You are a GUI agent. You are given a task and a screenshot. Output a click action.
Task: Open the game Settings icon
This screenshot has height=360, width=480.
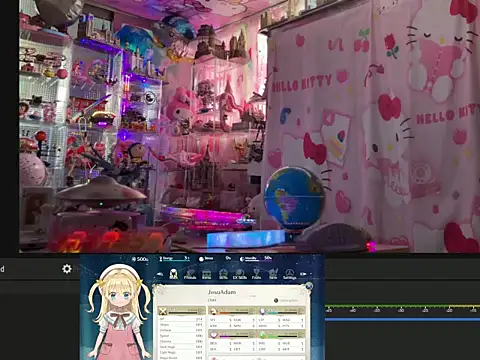coord(289,274)
